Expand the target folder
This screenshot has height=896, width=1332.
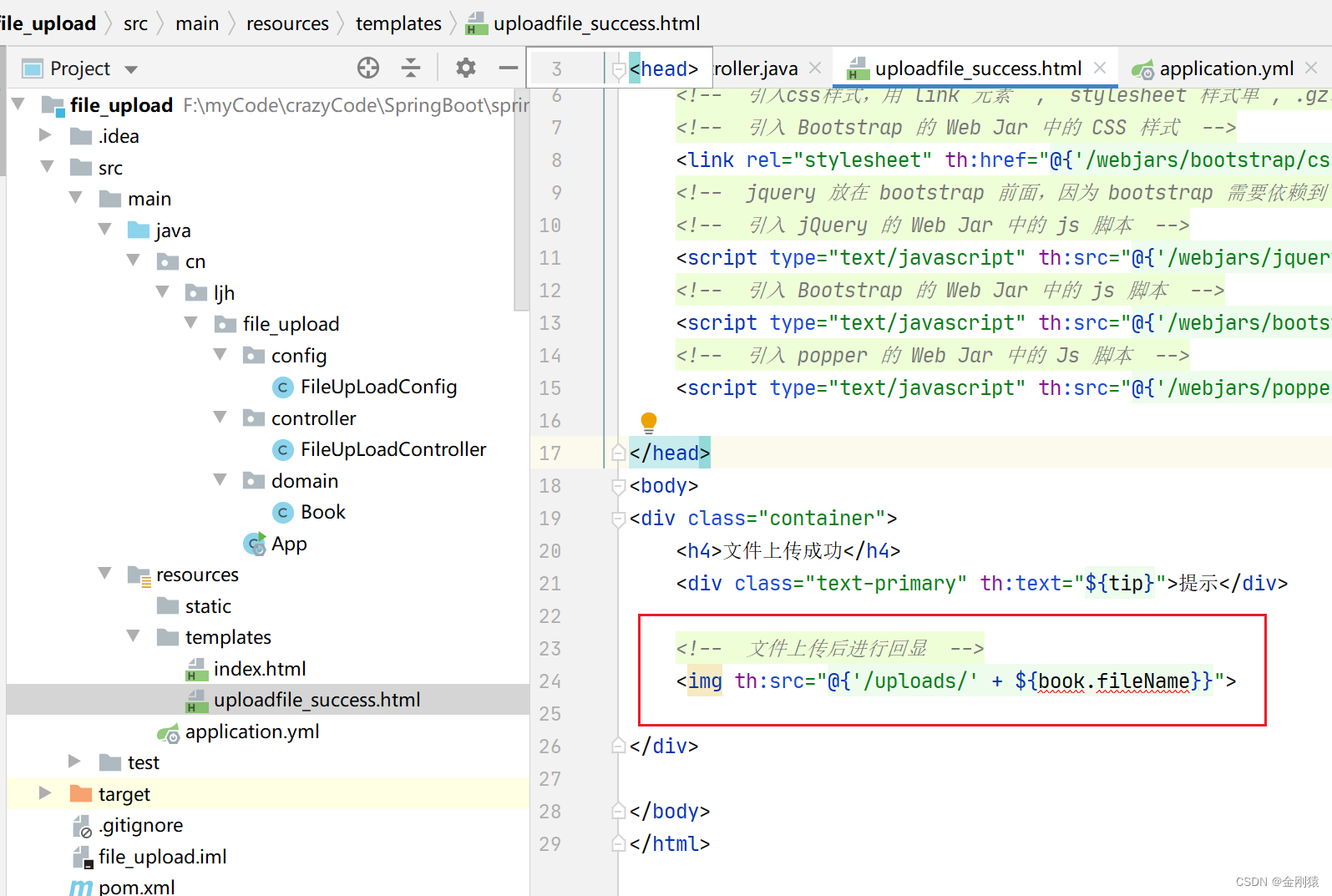[x=46, y=792]
